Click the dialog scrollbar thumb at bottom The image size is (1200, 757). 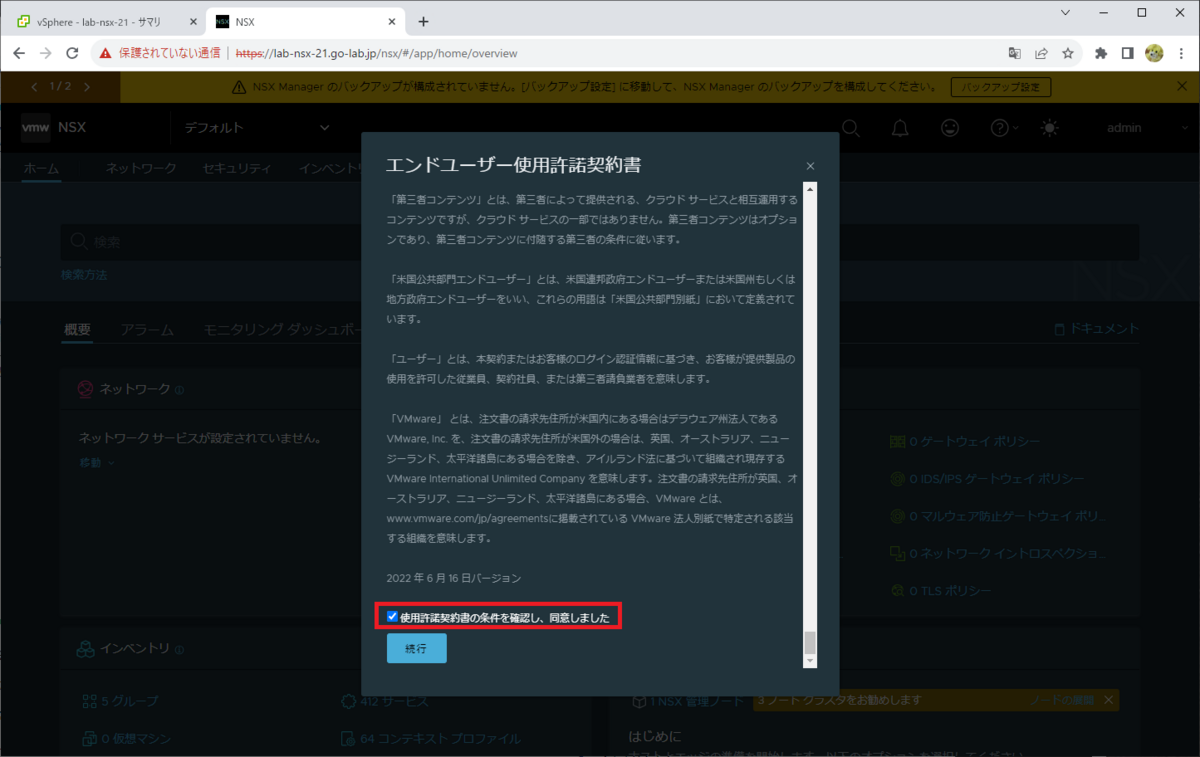[x=810, y=642]
